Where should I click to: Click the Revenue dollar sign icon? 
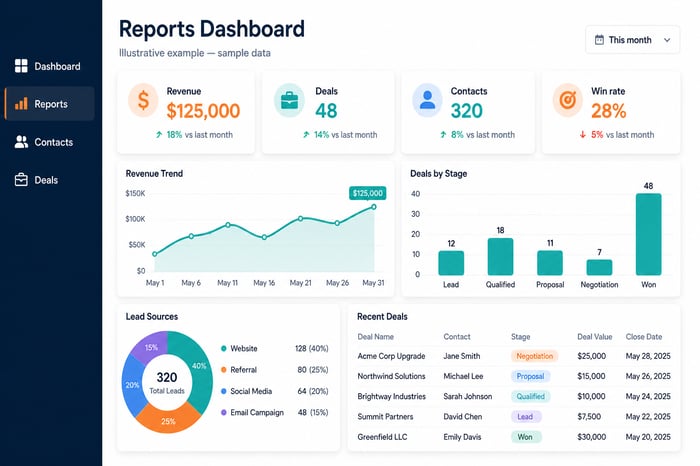(143, 100)
